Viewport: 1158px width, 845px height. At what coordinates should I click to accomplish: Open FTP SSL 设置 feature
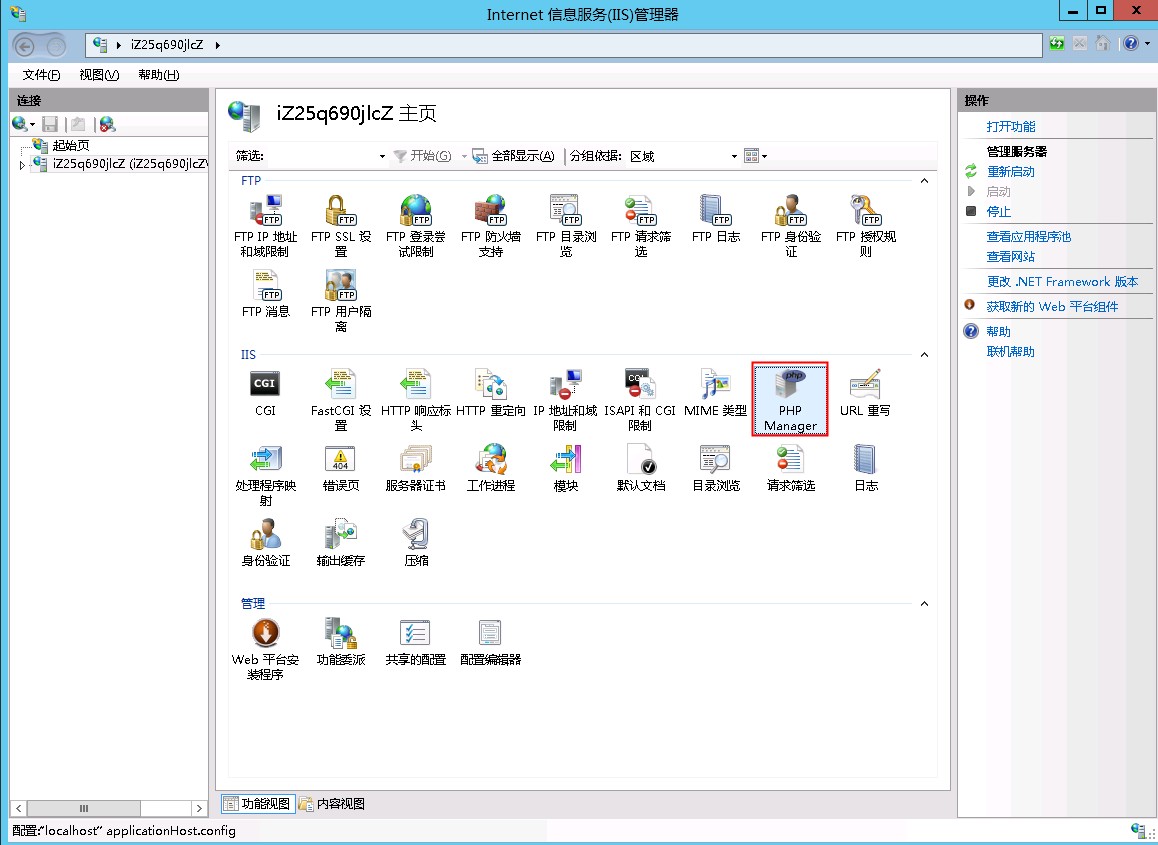click(340, 226)
